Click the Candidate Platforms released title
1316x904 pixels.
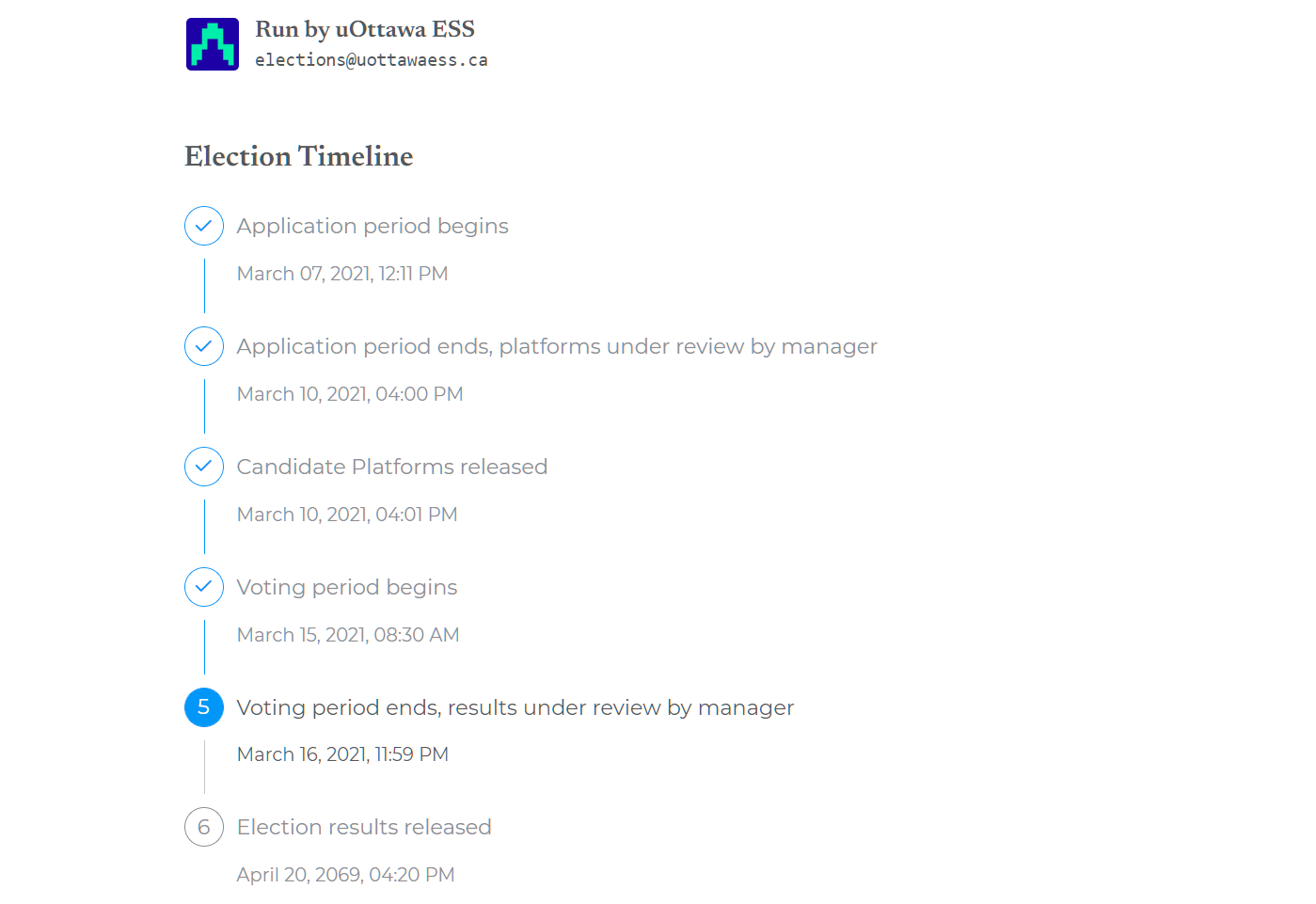click(x=392, y=467)
